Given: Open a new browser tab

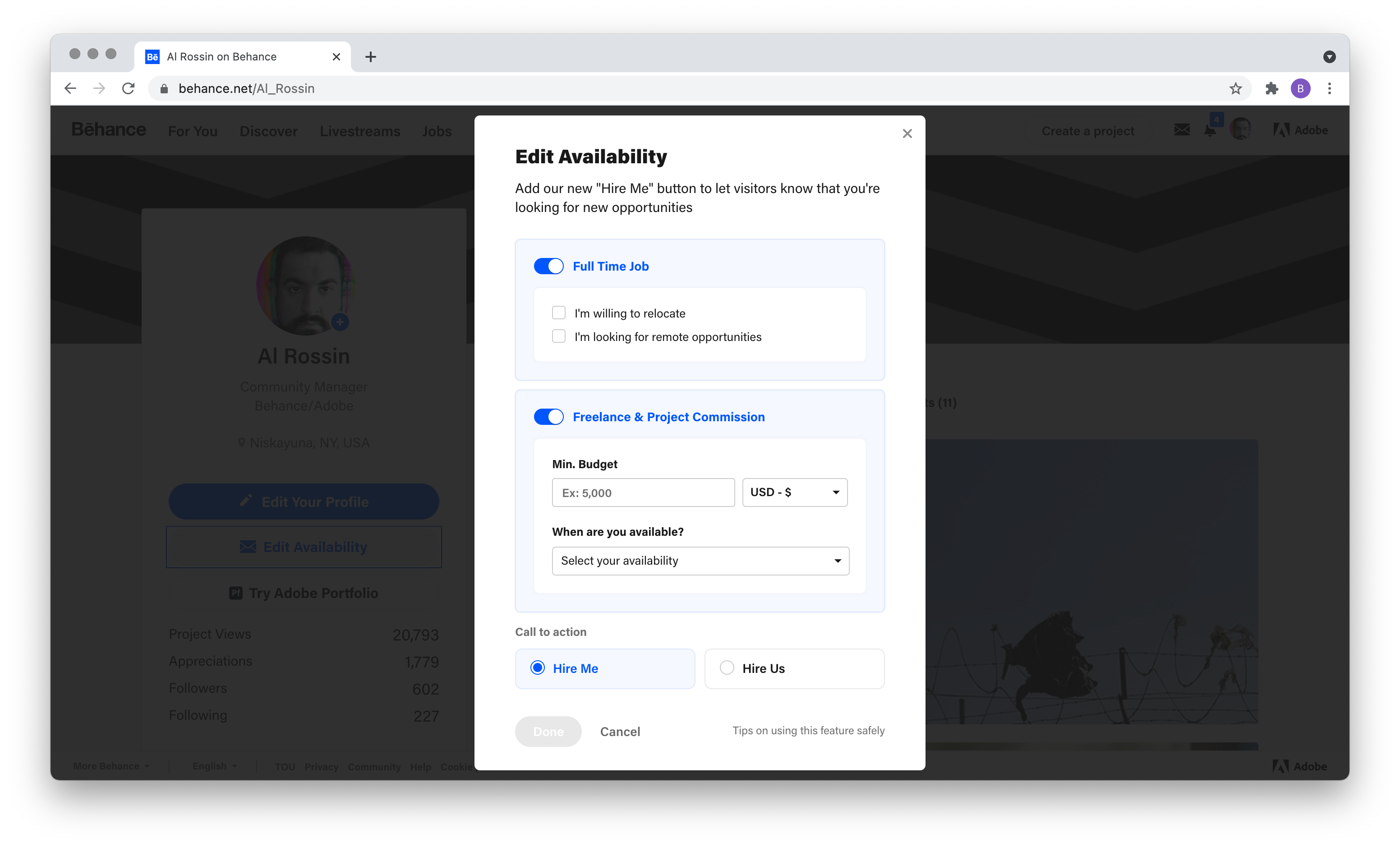Looking at the screenshot, I should click(x=370, y=56).
